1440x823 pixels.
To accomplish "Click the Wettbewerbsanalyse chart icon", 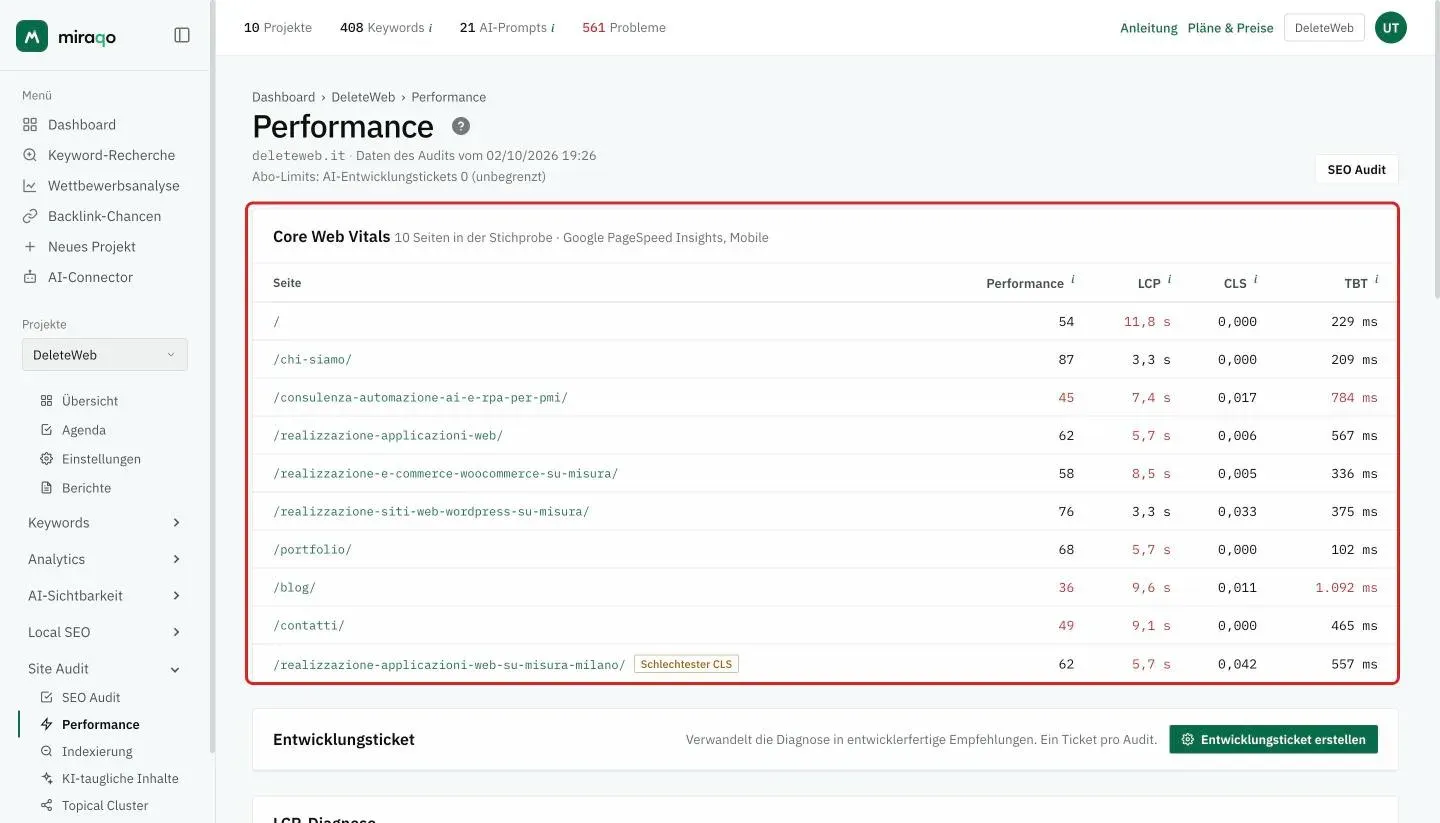I will 29,186.
